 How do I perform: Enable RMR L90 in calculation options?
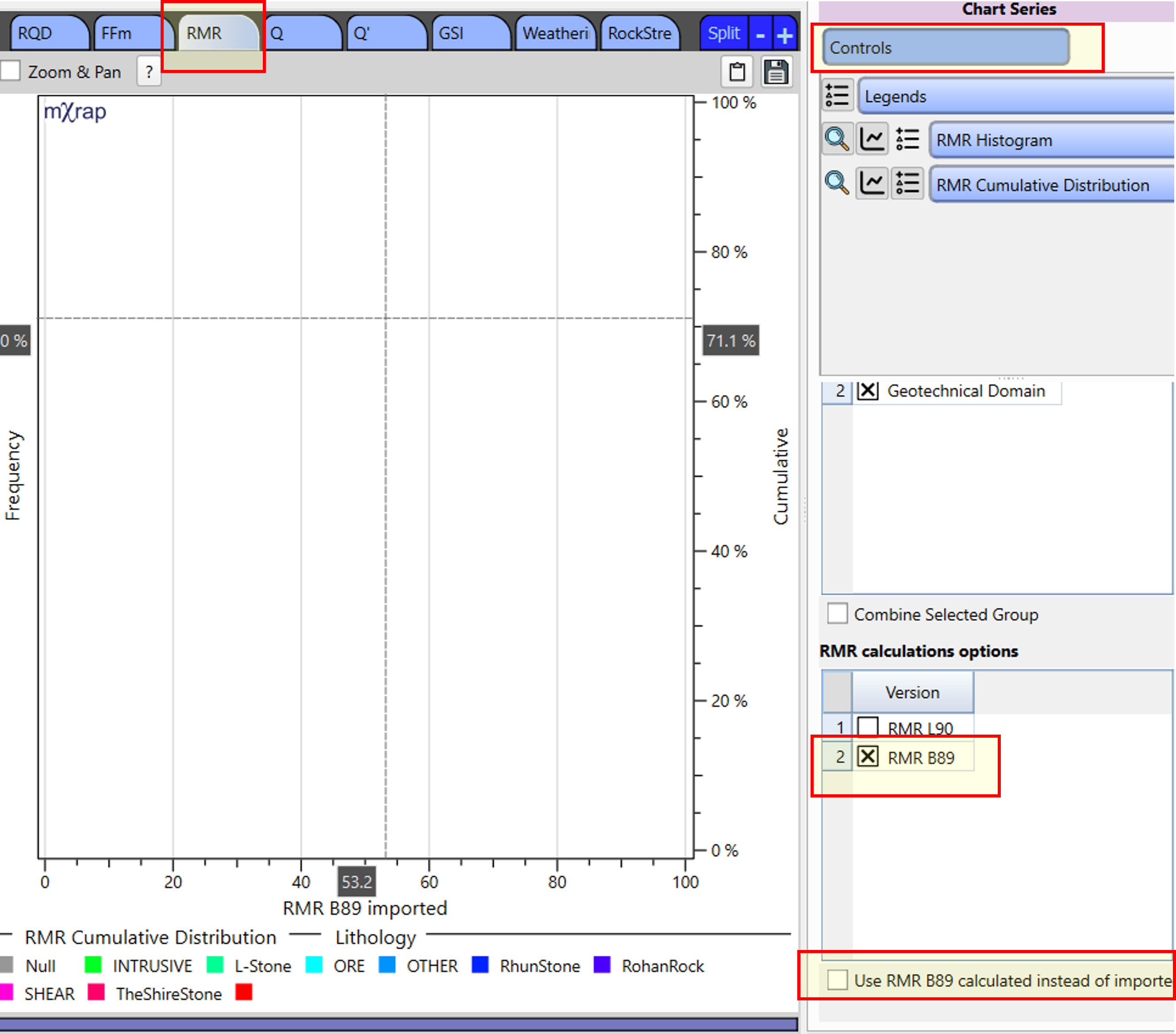[868, 728]
